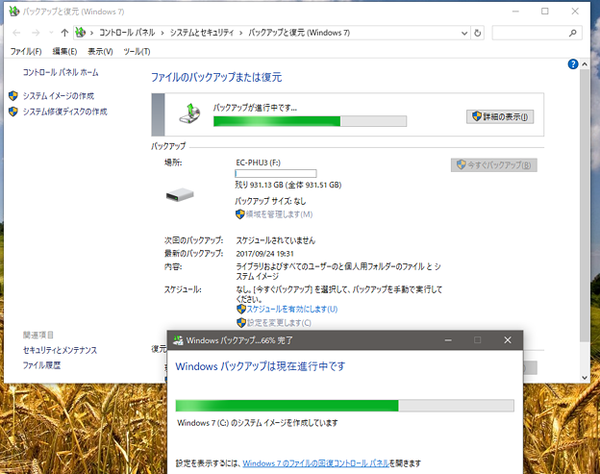
Task: Click the EC-PHU3 disk usage bar
Action: pos(276,174)
